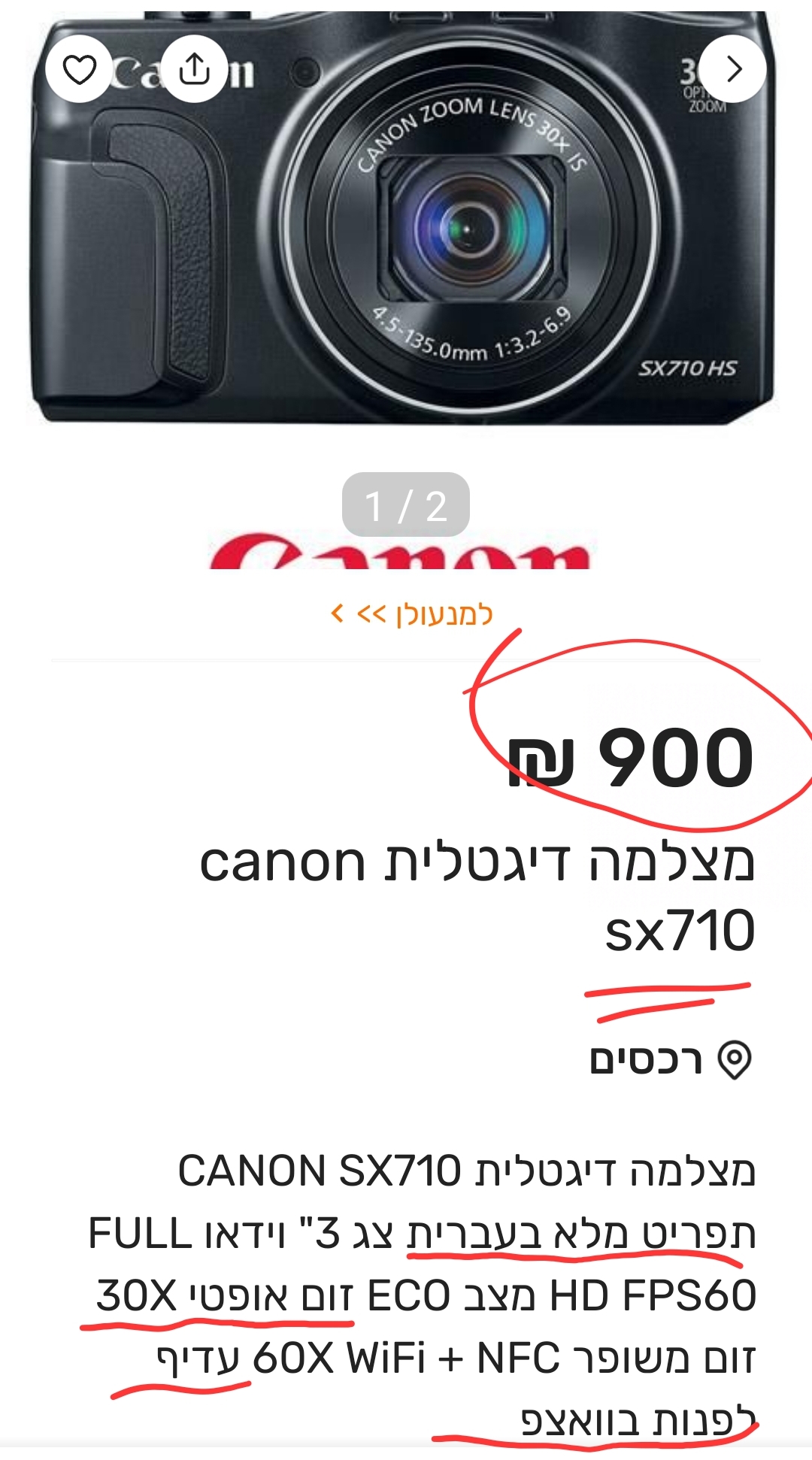This screenshot has height=1460, width=812.
Task: Click the orange chevron next to למנעולן
Action: (x=338, y=613)
